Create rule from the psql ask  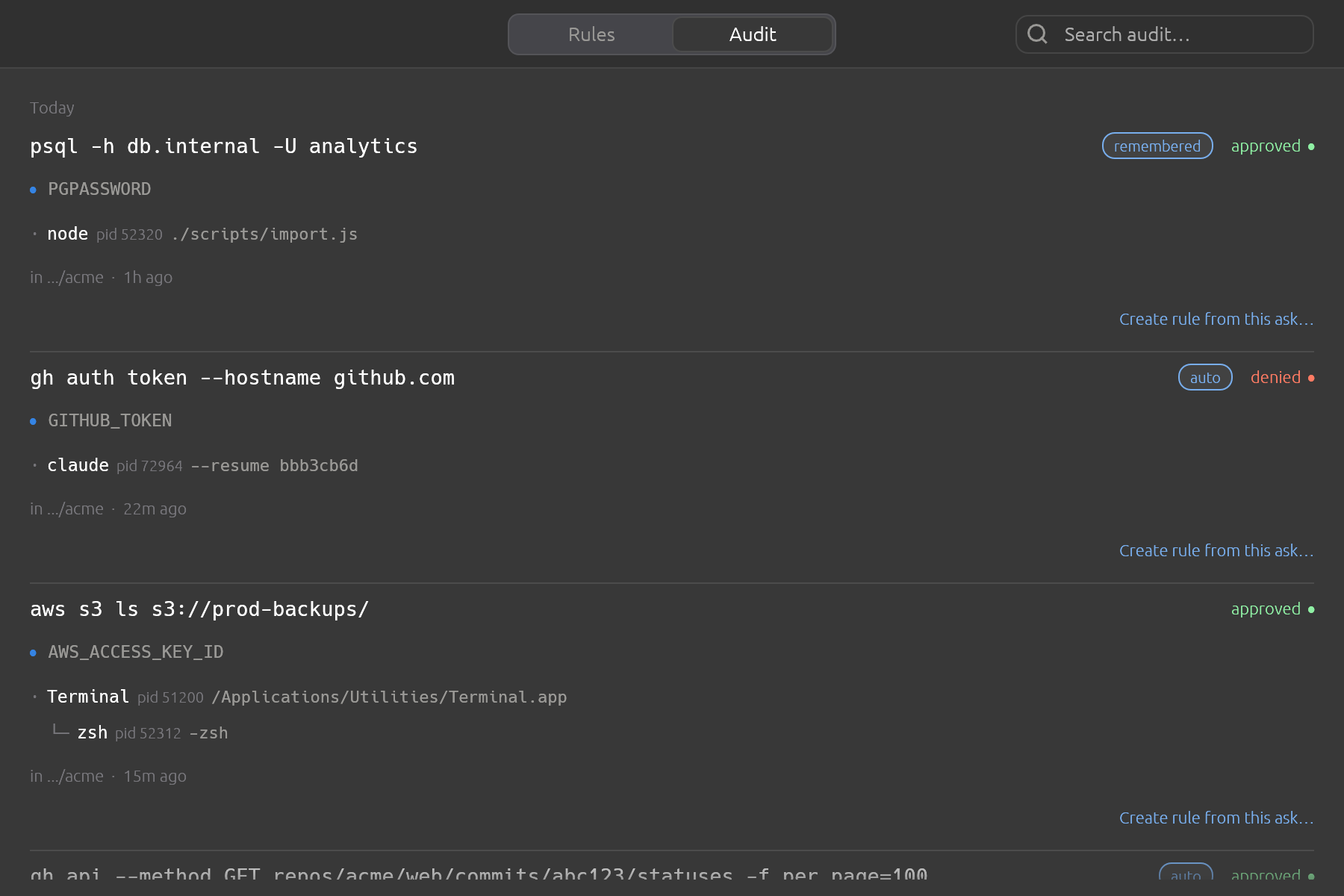click(1216, 319)
